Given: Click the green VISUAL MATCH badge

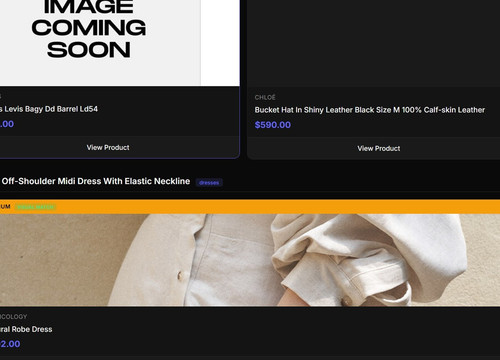Looking at the screenshot, I should point(36,207).
